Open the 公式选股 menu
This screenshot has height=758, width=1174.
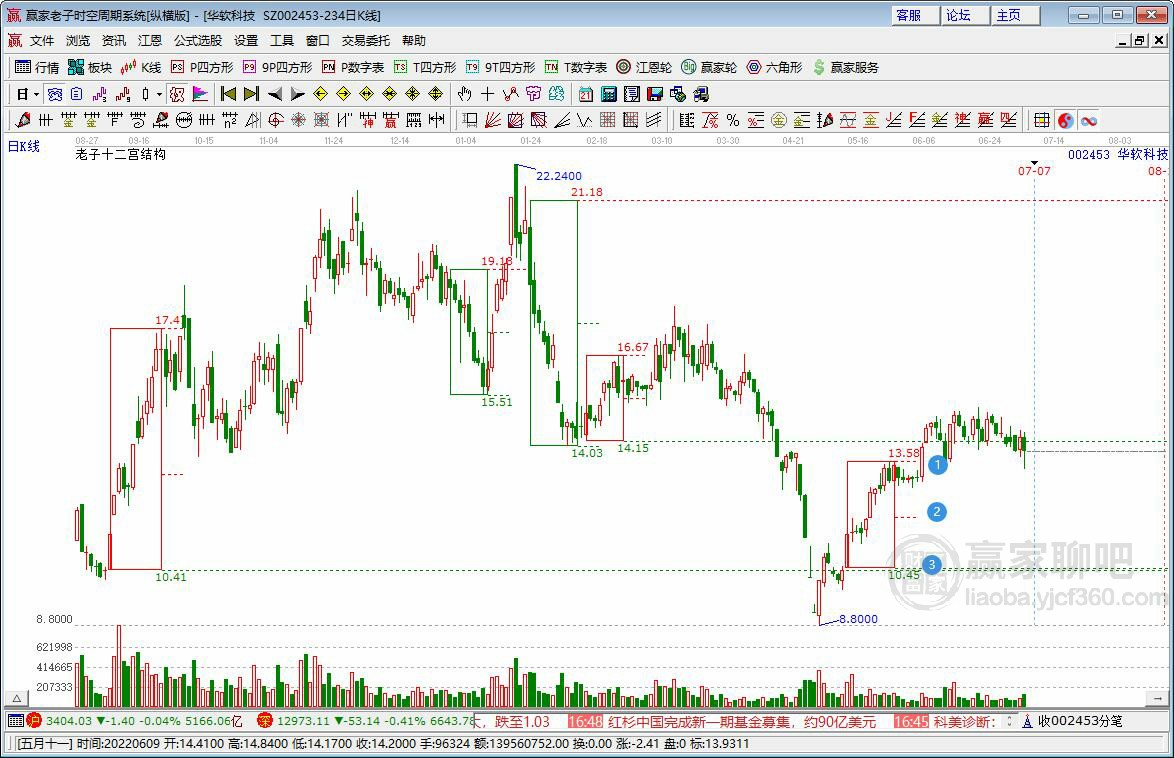(x=198, y=40)
